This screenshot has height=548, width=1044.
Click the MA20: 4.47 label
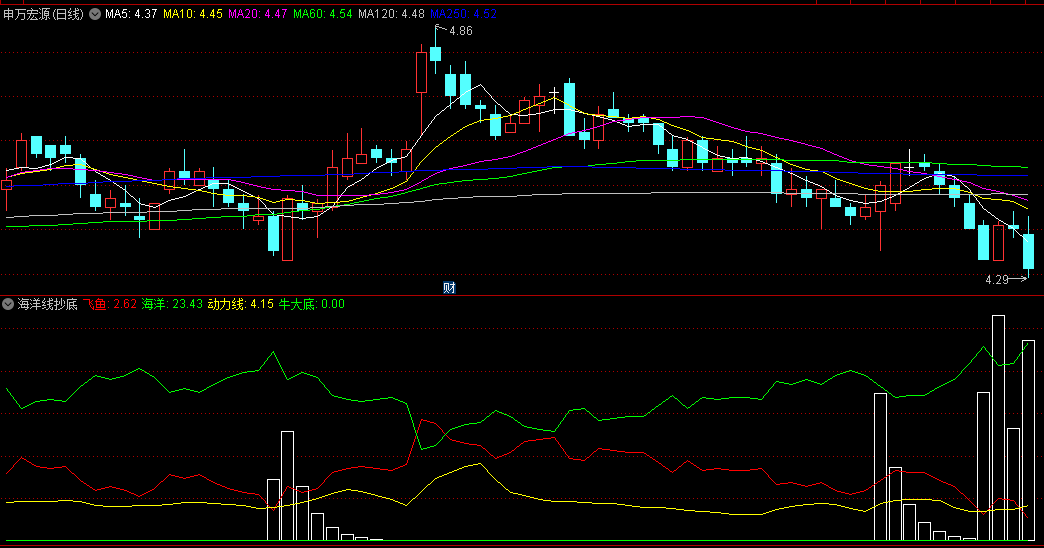[258, 14]
